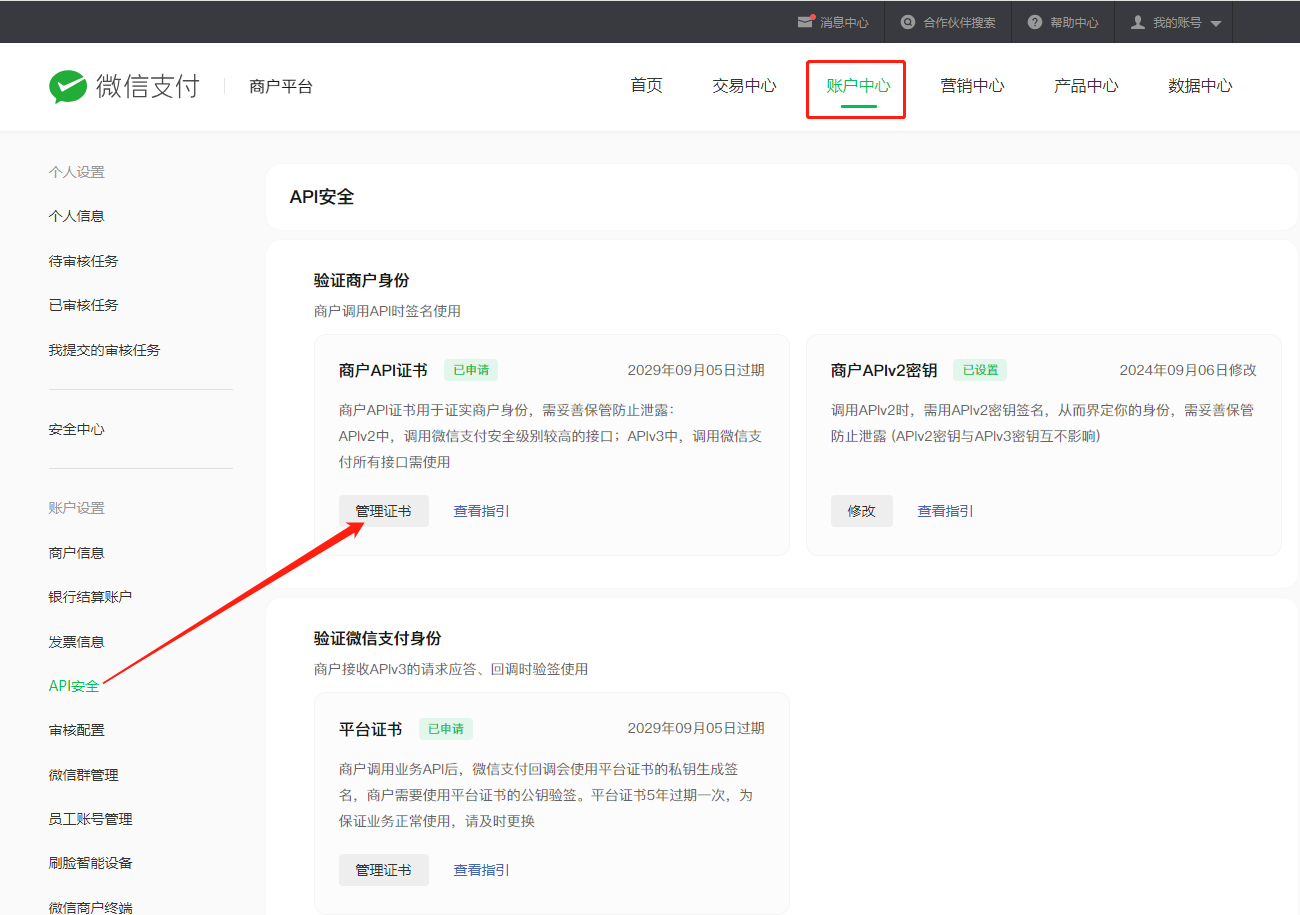Click 管理证书 under 商户API证书
Screen dimensions: 1300x915
click(384, 511)
